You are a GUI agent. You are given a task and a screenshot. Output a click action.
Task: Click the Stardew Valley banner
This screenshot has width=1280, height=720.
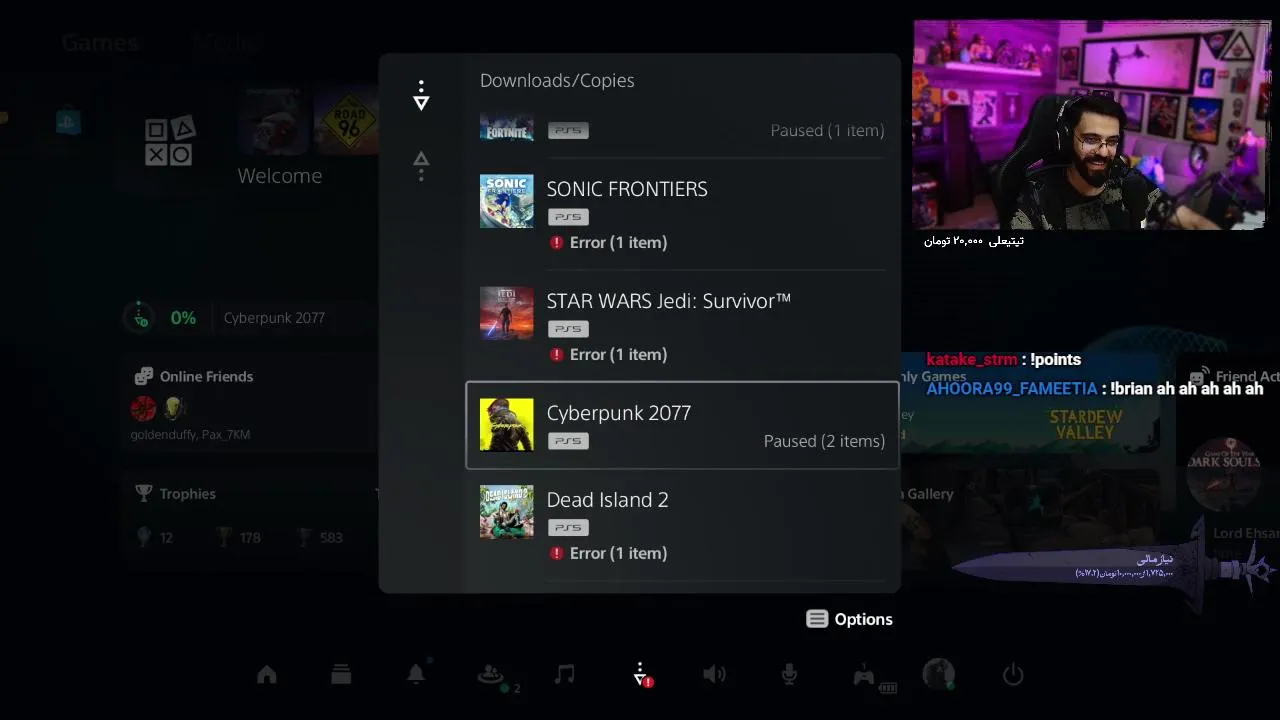click(x=1085, y=425)
